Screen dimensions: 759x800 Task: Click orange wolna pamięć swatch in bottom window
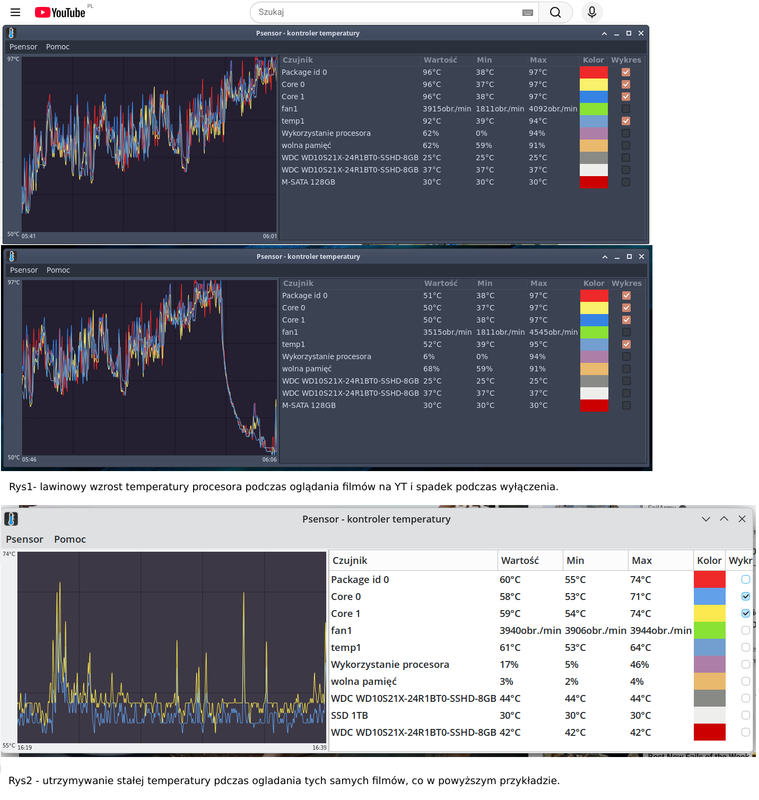pos(710,682)
